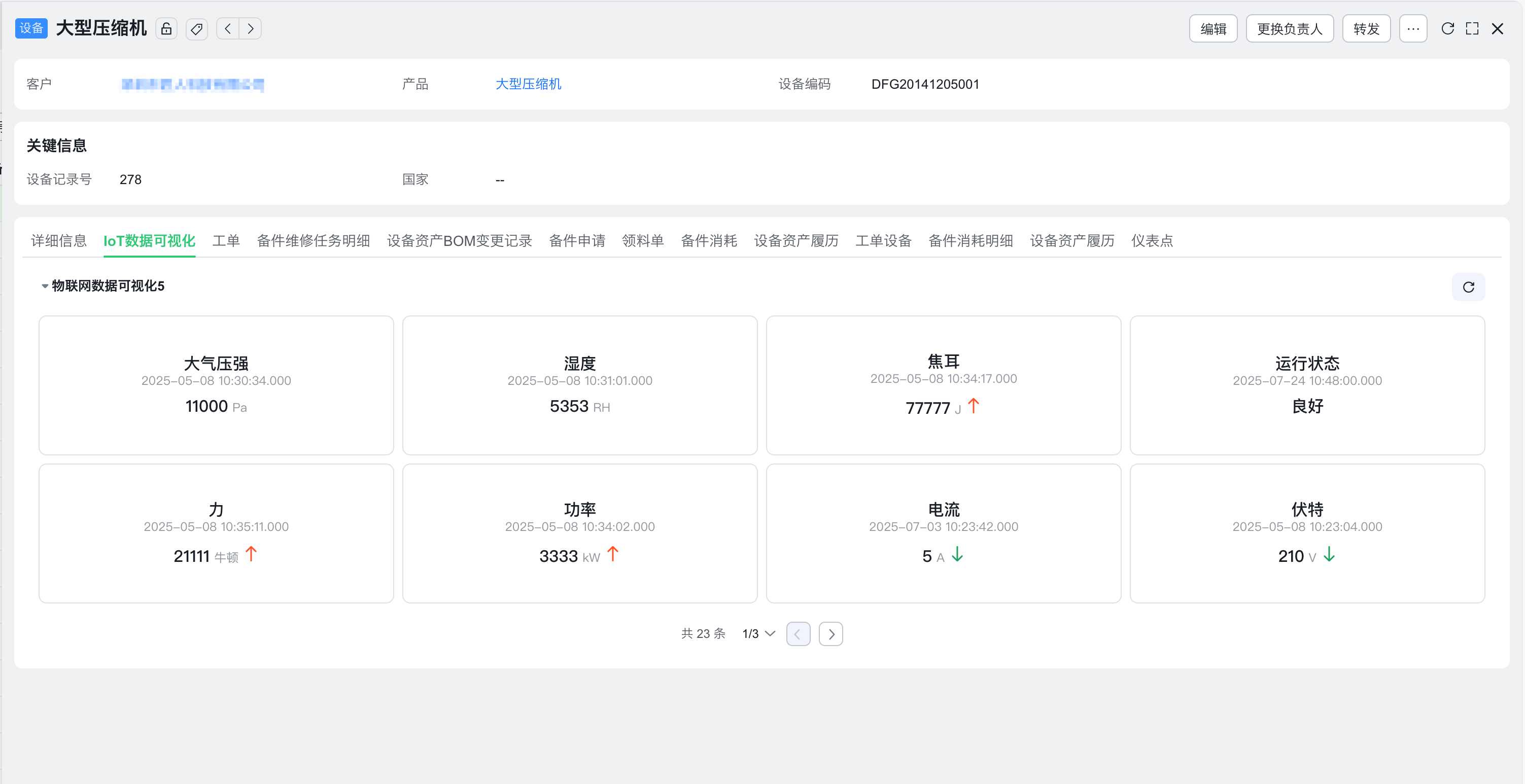
Task: Click the refresh icon in top toolbar
Action: point(1447,28)
